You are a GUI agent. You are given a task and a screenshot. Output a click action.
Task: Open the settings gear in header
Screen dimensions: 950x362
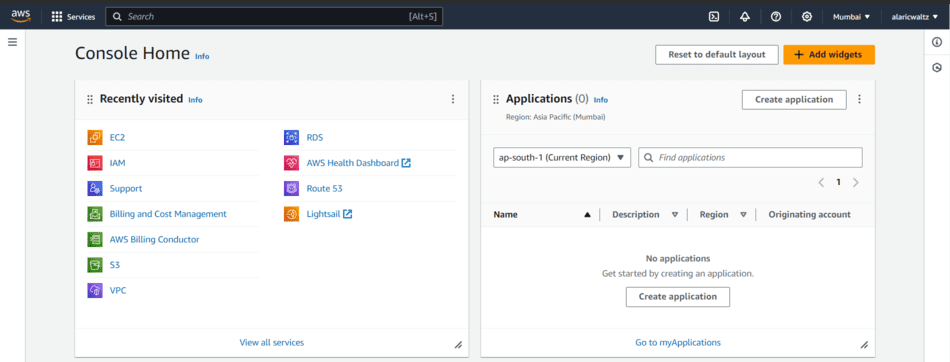806,17
